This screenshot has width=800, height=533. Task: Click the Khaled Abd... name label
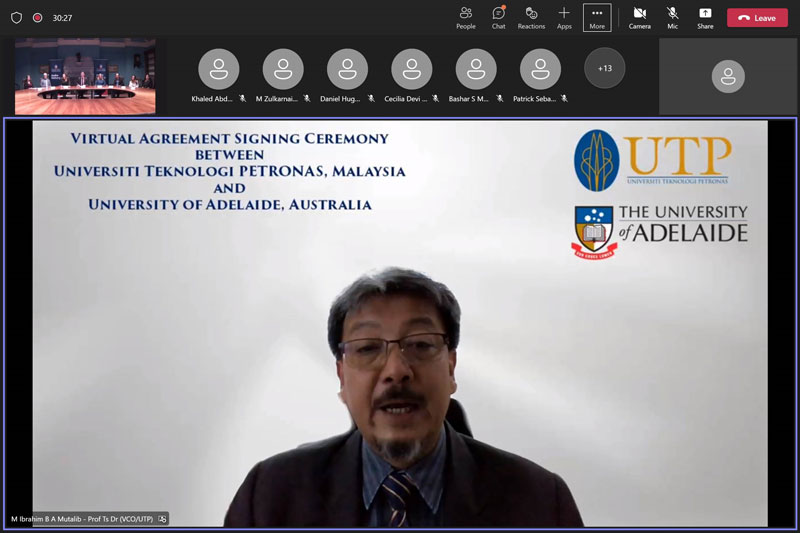click(x=212, y=99)
